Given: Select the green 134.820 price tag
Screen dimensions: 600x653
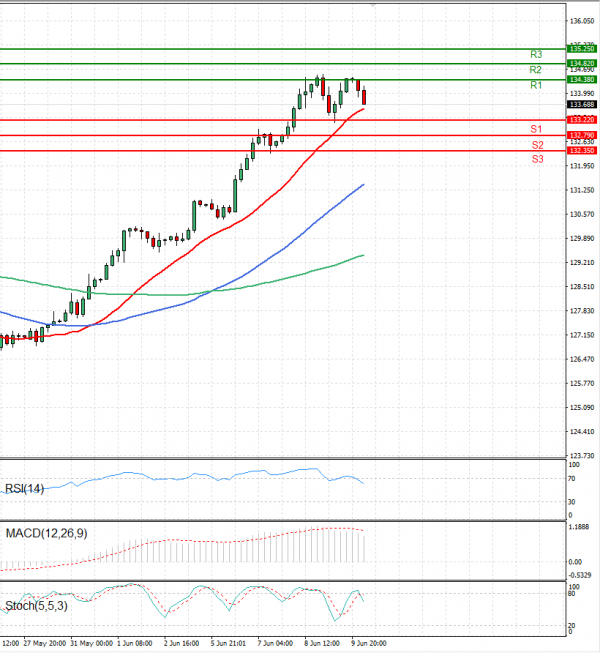Looking at the screenshot, I should point(582,63).
